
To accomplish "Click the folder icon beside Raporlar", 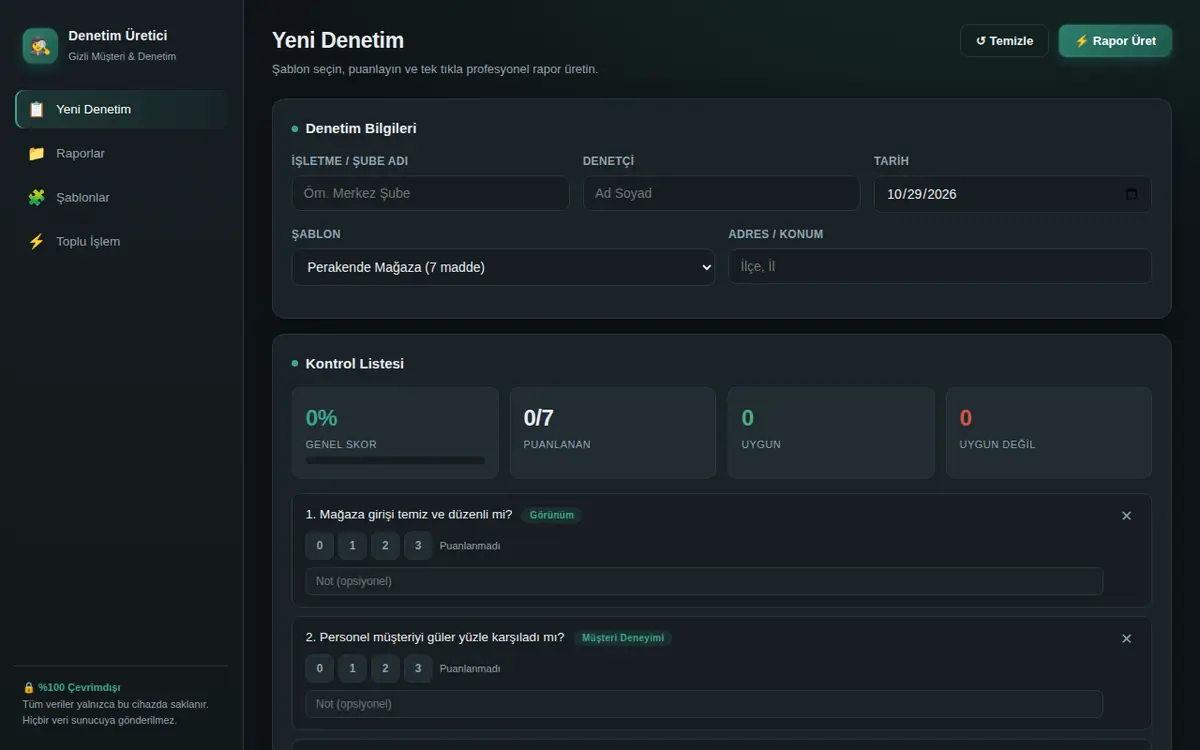I will 37,153.
